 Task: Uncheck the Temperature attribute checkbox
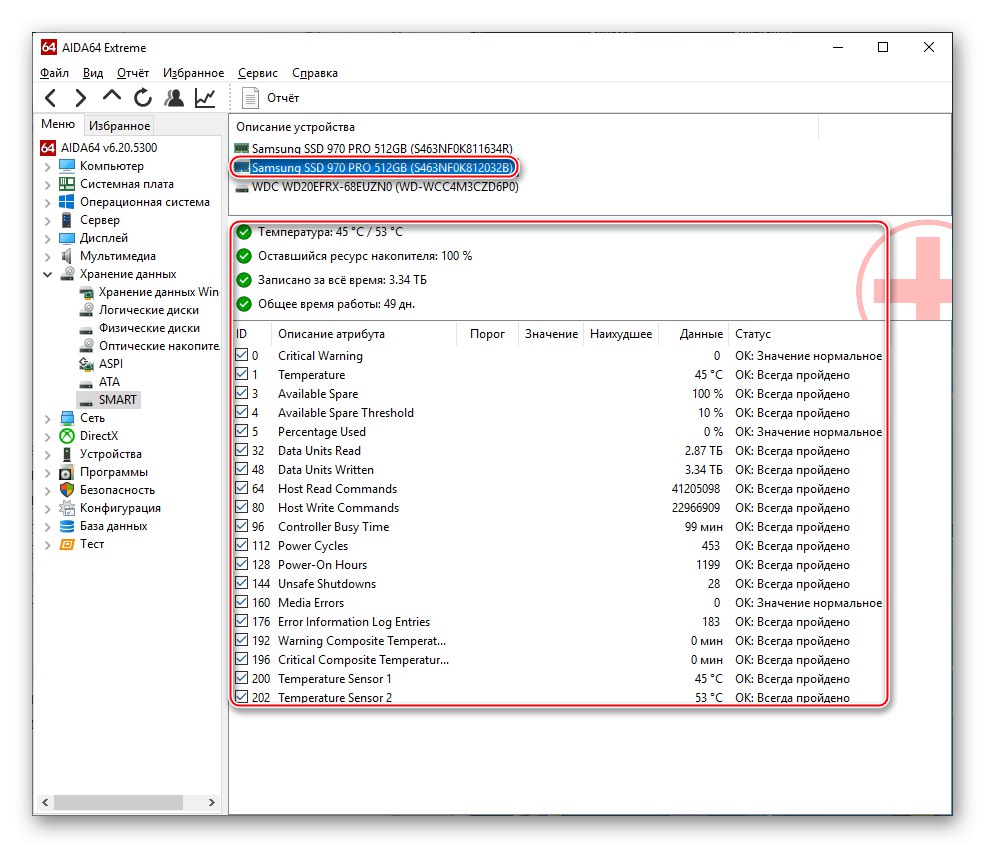(x=243, y=374)
